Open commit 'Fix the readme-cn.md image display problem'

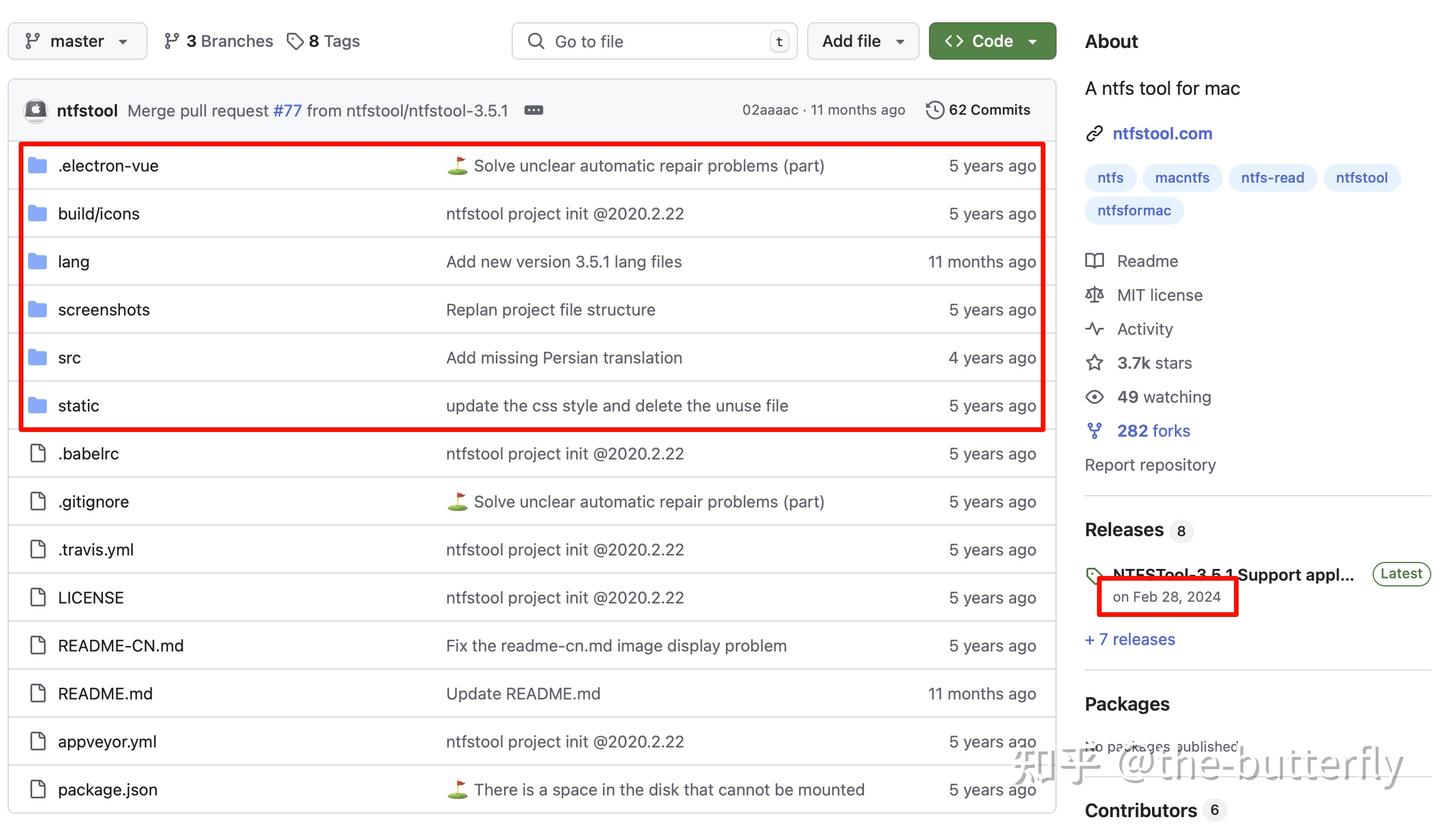(616, 646)
